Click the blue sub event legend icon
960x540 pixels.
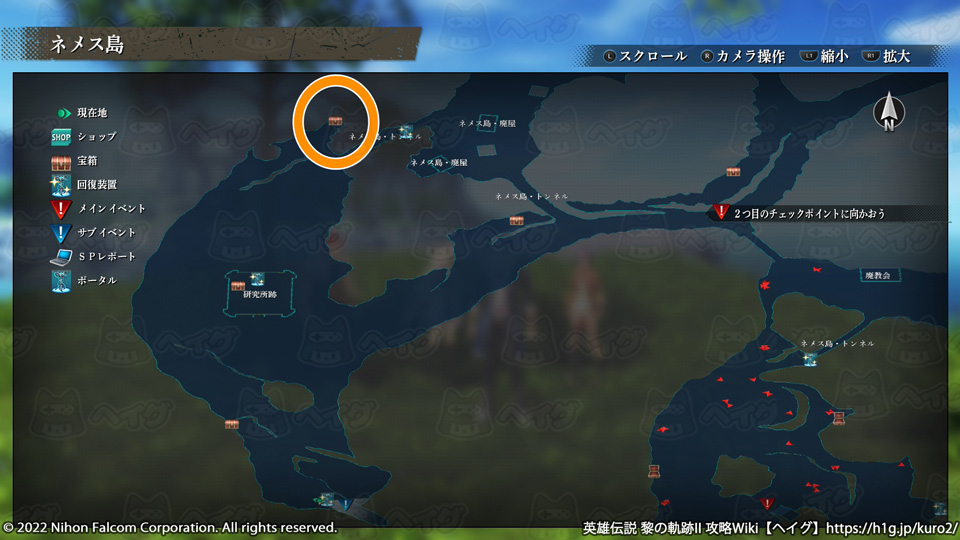click(61, 233)
